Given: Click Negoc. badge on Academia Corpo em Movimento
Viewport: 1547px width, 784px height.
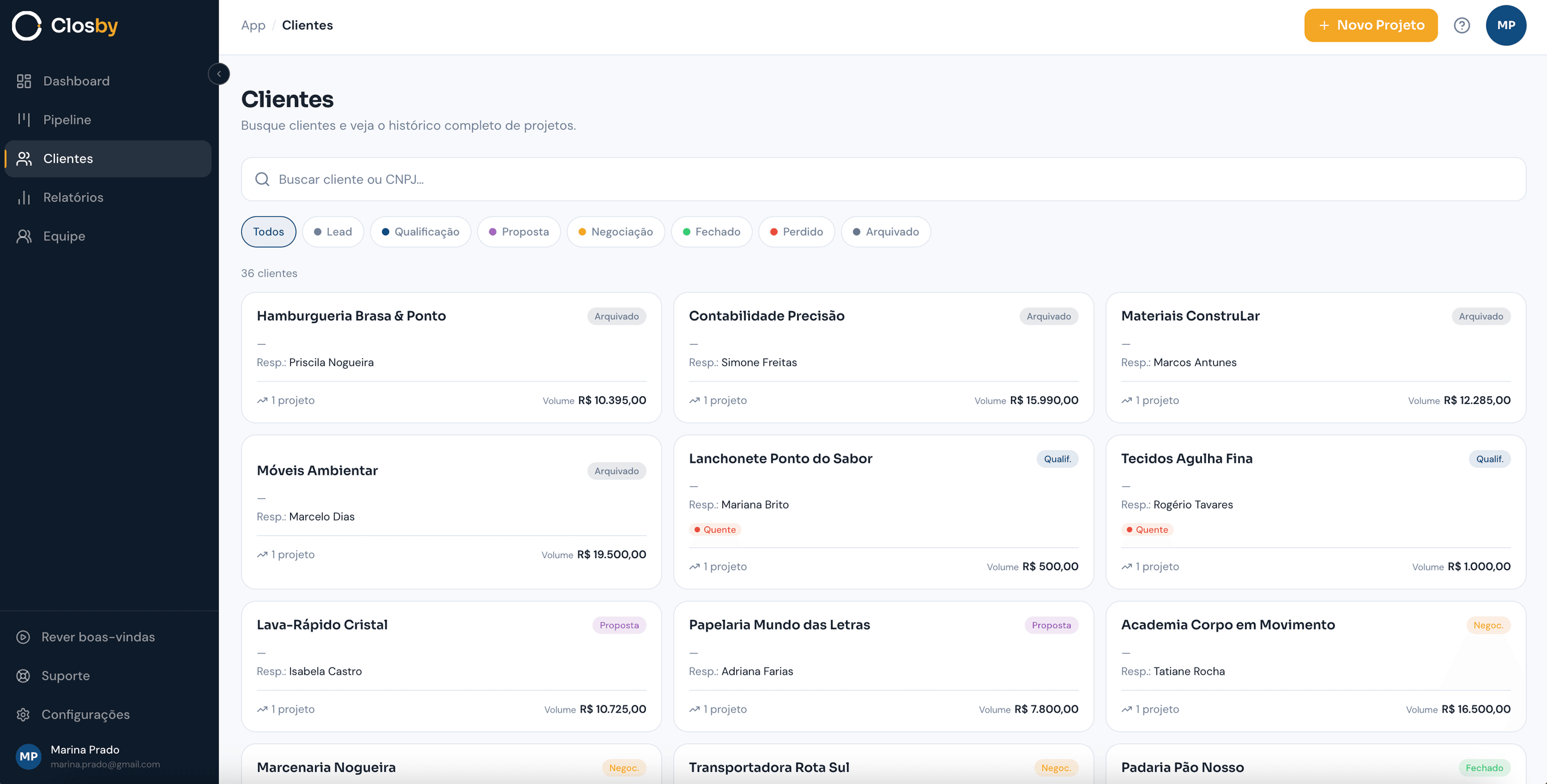Looking at the screenshot, I should 1488,625.
